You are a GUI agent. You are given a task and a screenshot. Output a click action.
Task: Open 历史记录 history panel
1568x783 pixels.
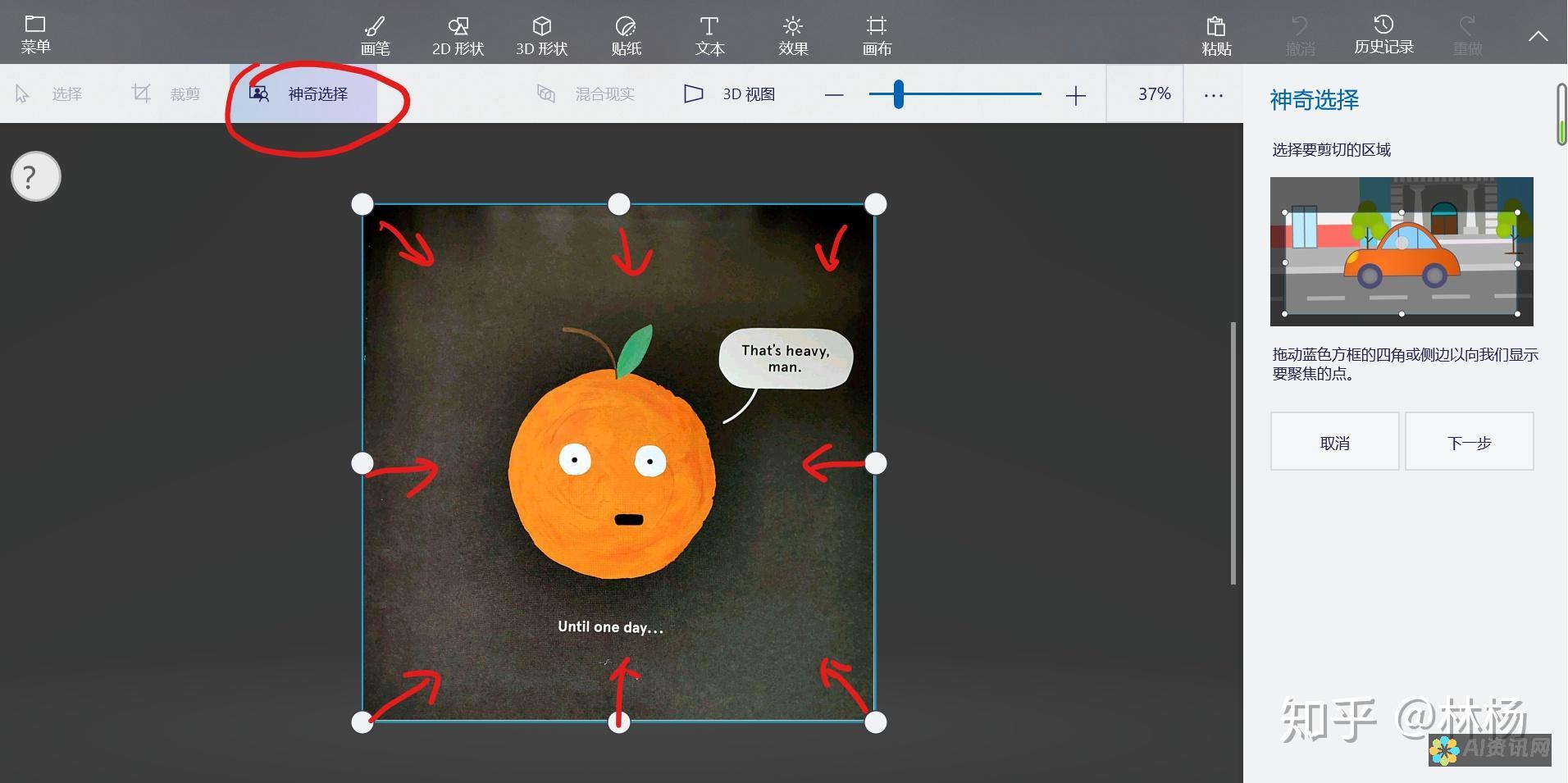1383,34
